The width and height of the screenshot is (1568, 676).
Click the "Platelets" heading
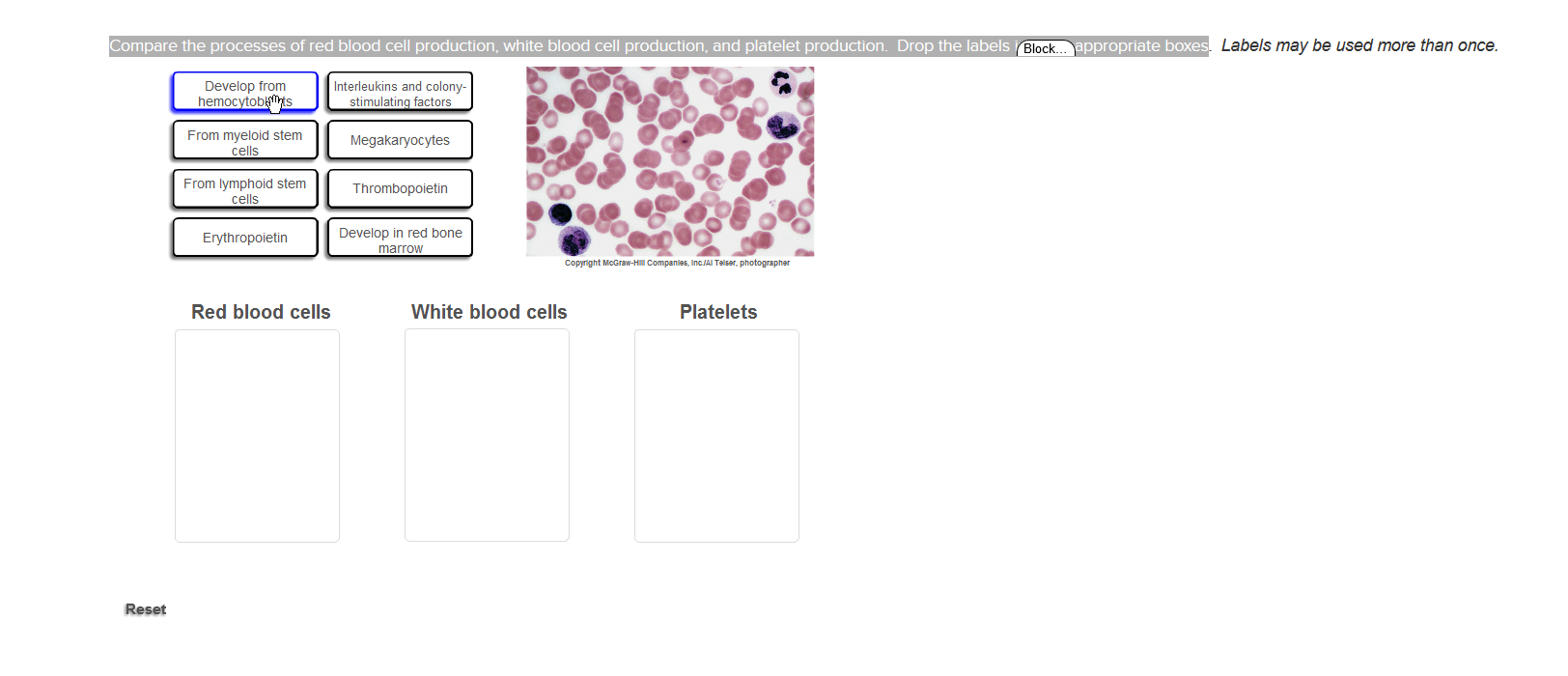[x=716, y=312]
